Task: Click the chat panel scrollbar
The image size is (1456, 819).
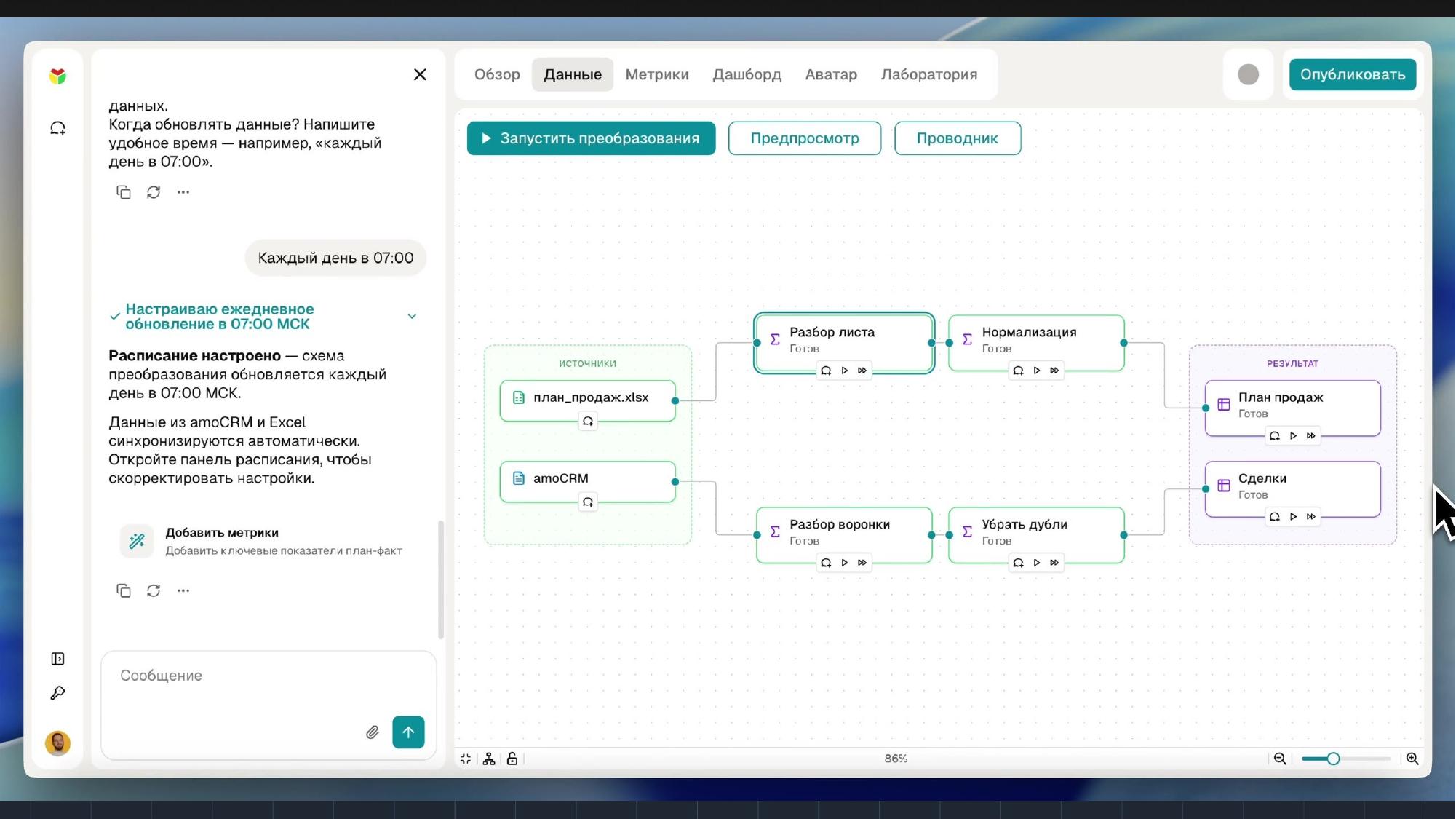Action: tap(440, 579)
